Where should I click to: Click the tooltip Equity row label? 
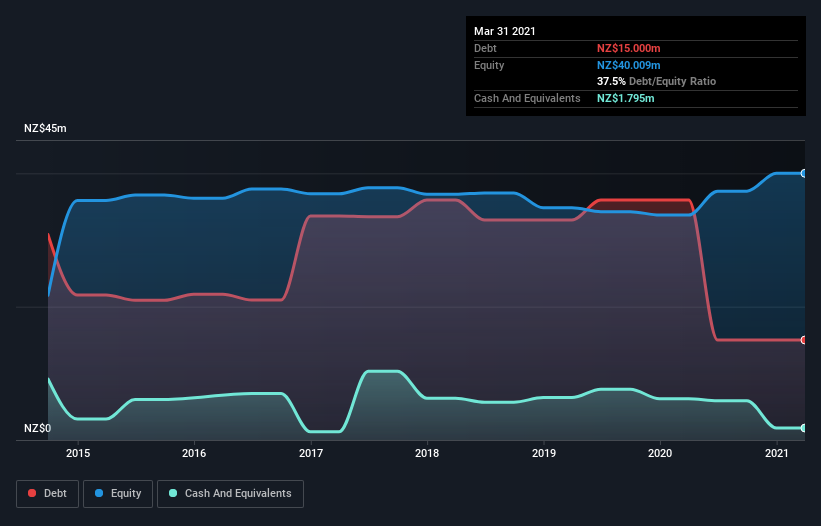489,65
